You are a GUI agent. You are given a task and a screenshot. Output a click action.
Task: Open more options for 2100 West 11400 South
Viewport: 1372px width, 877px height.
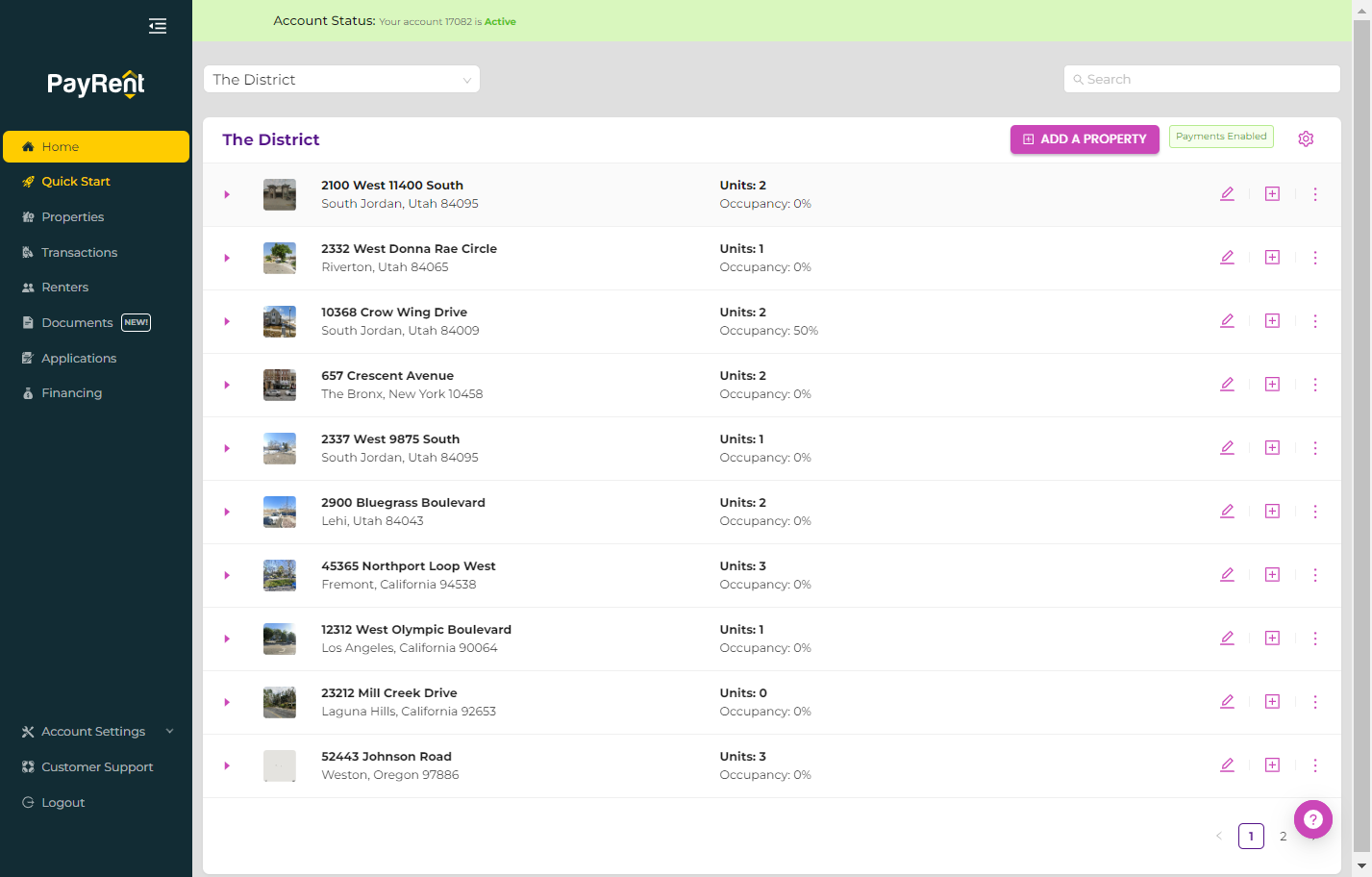[x=1315, y=194]
